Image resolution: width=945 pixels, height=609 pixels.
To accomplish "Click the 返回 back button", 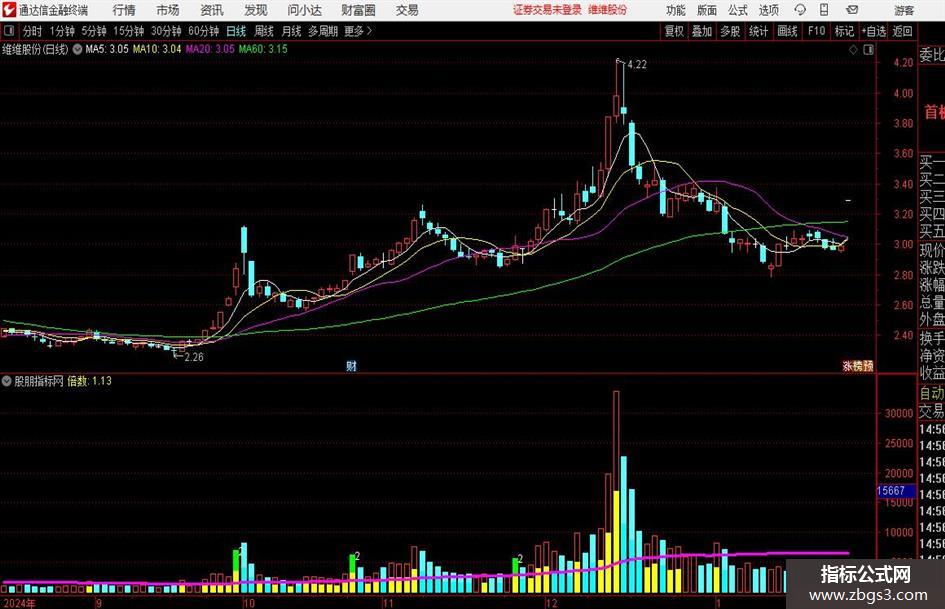I will click(902, 31).
